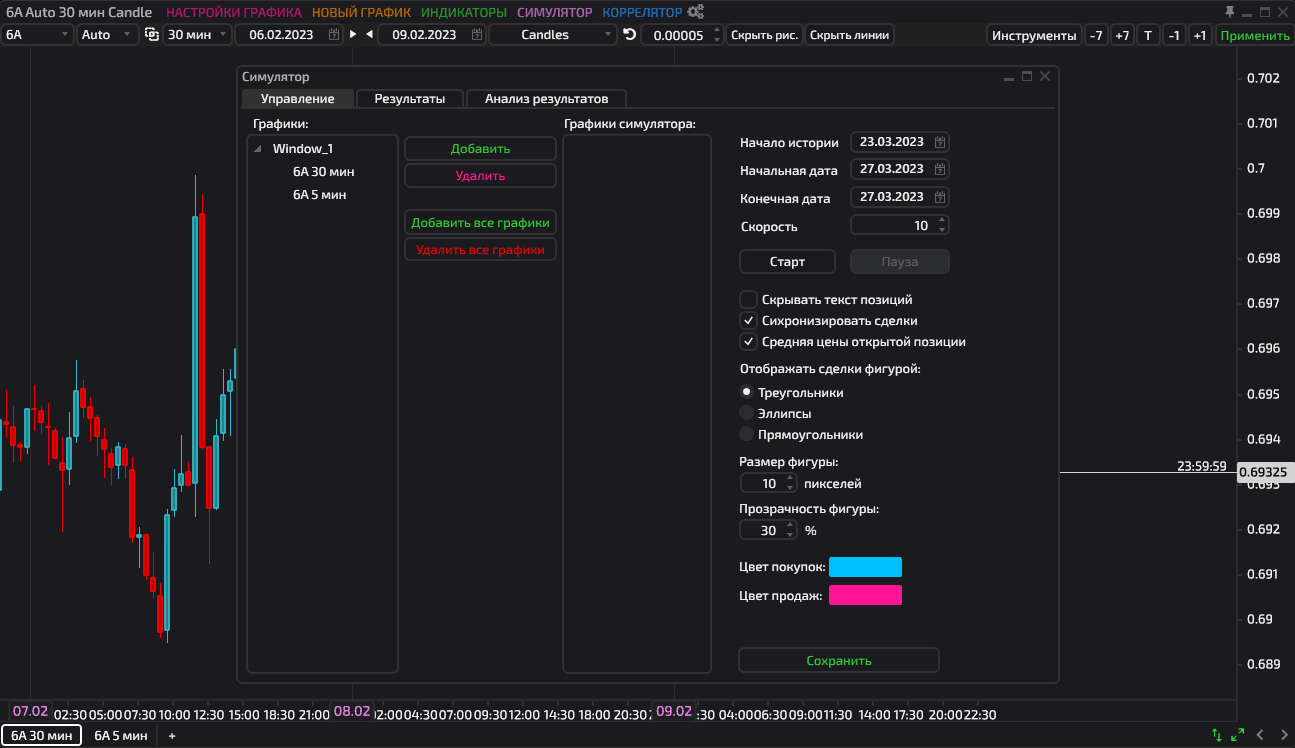Viewport: 1295px width, 748px height.
Task: Enable Скрывать текст позиций checkbox
Action: click(748, 299)
